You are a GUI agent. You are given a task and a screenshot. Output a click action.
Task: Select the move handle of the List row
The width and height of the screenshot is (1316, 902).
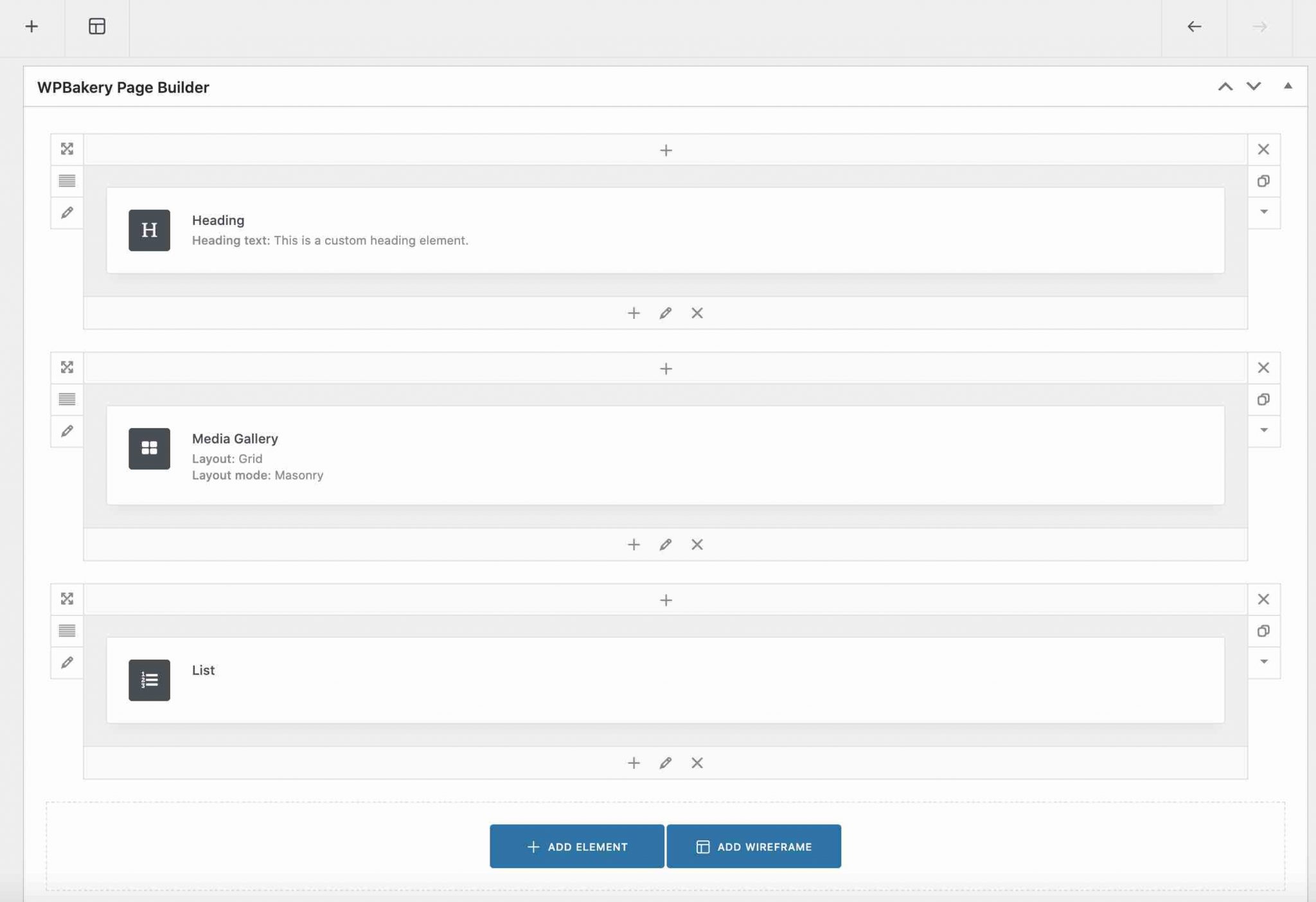[67, 599]
